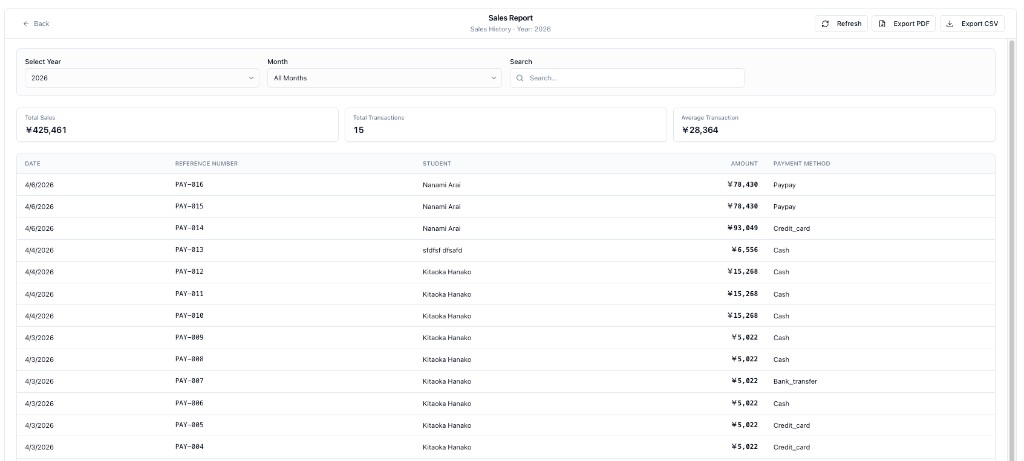1024x461 pixels.
Task: Click Kitaoka Hanako in PAY-012 row
Action: (447, 272)
